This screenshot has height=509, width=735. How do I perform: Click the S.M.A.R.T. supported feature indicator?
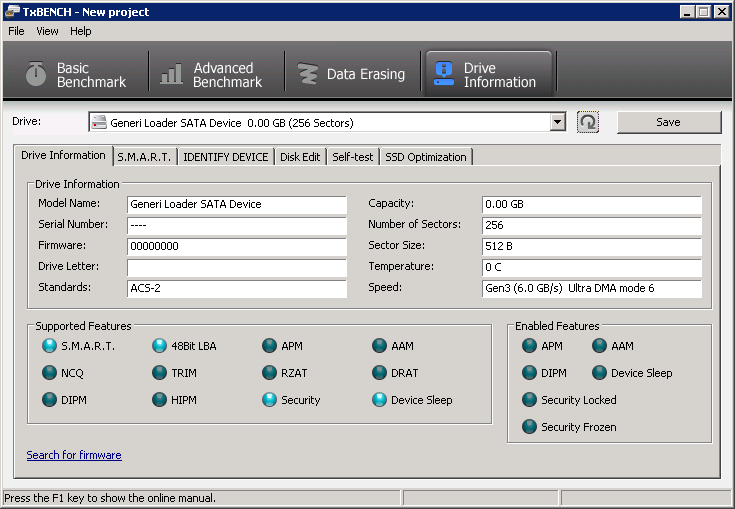(49, 346)
